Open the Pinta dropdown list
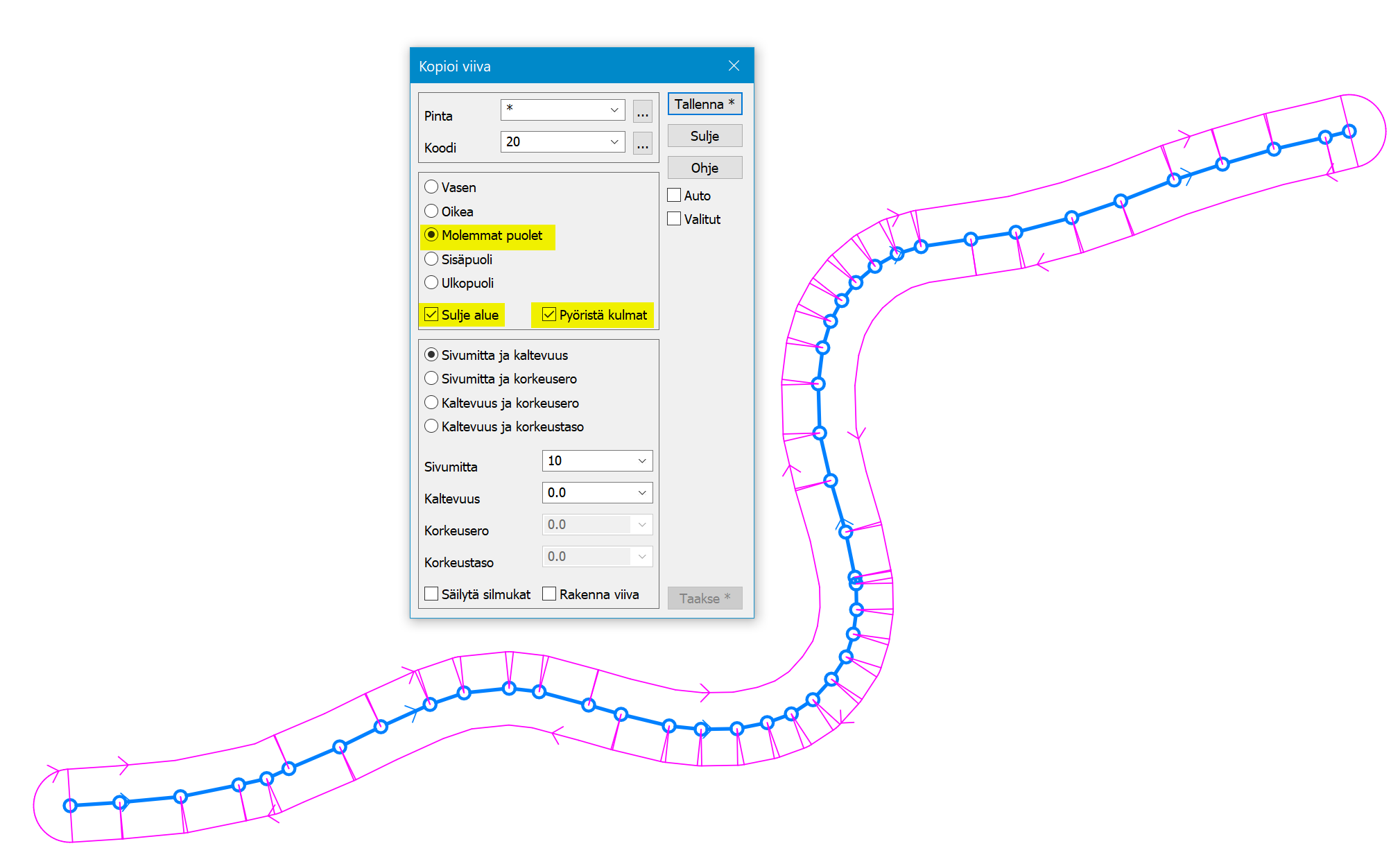This screenshot has height=864, width=1400. point(614,110)
